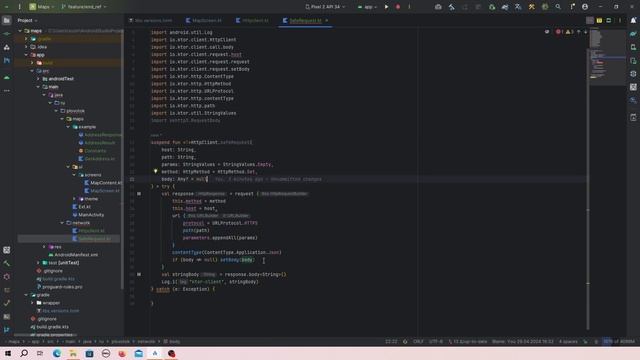Expand the test [unitTest] folder
Screen dimensions: 640x360
[38, 263]
